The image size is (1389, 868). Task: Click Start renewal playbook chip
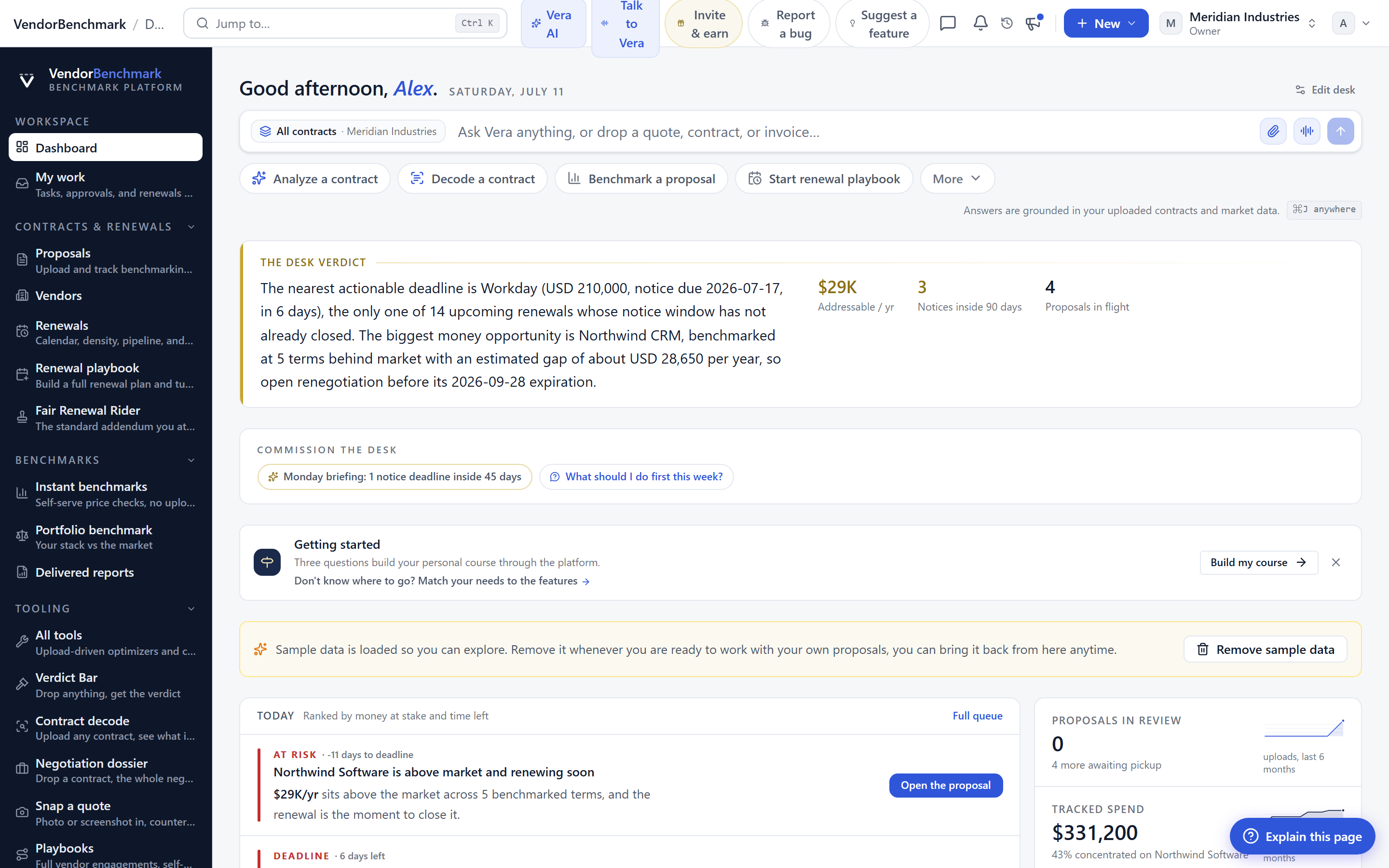point(824,178)
